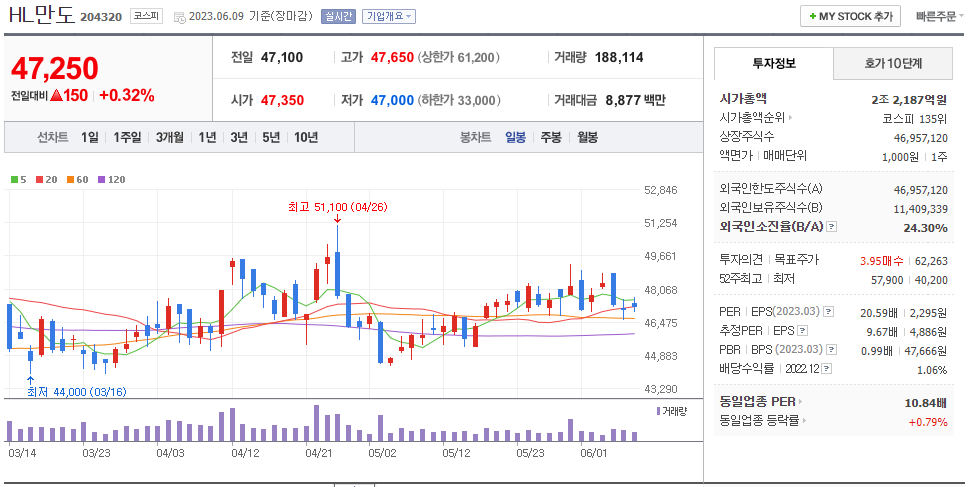Switch to the 주봉 weekly candle chart
971x487 pixels.
[x=551, y=138]
